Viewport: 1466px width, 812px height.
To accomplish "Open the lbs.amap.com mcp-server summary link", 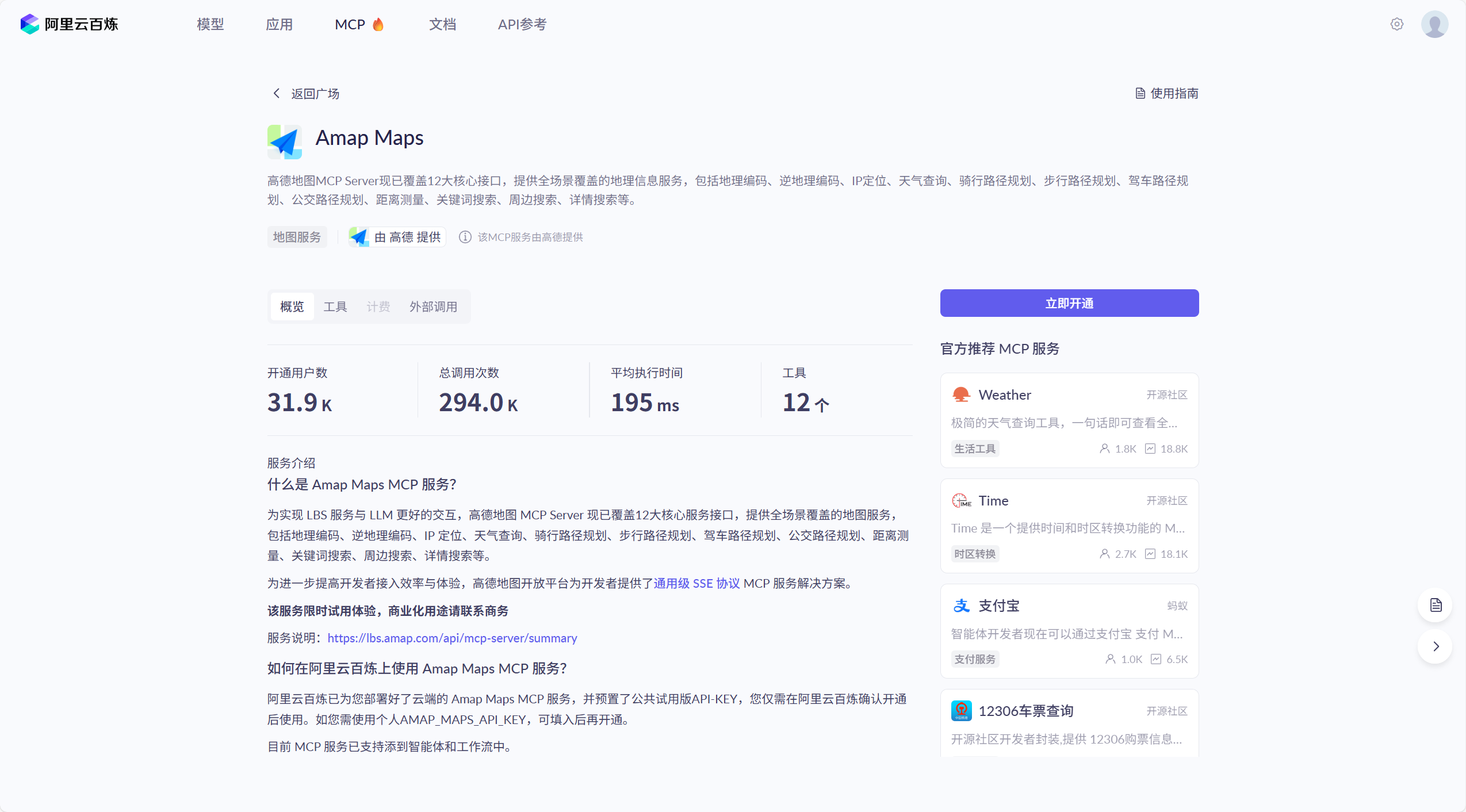I will (452, 638).
